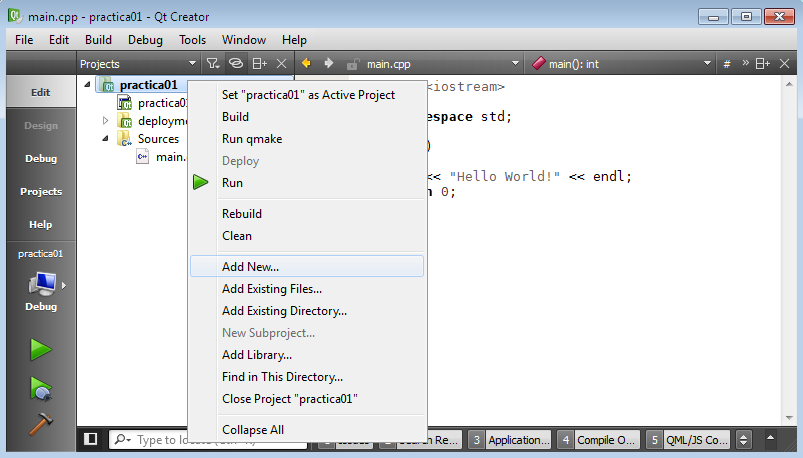Viewport: 803px width, 458px height.
Task: Select Add Existing Files...
Action: pyautogui.click(x=307, y=289)
